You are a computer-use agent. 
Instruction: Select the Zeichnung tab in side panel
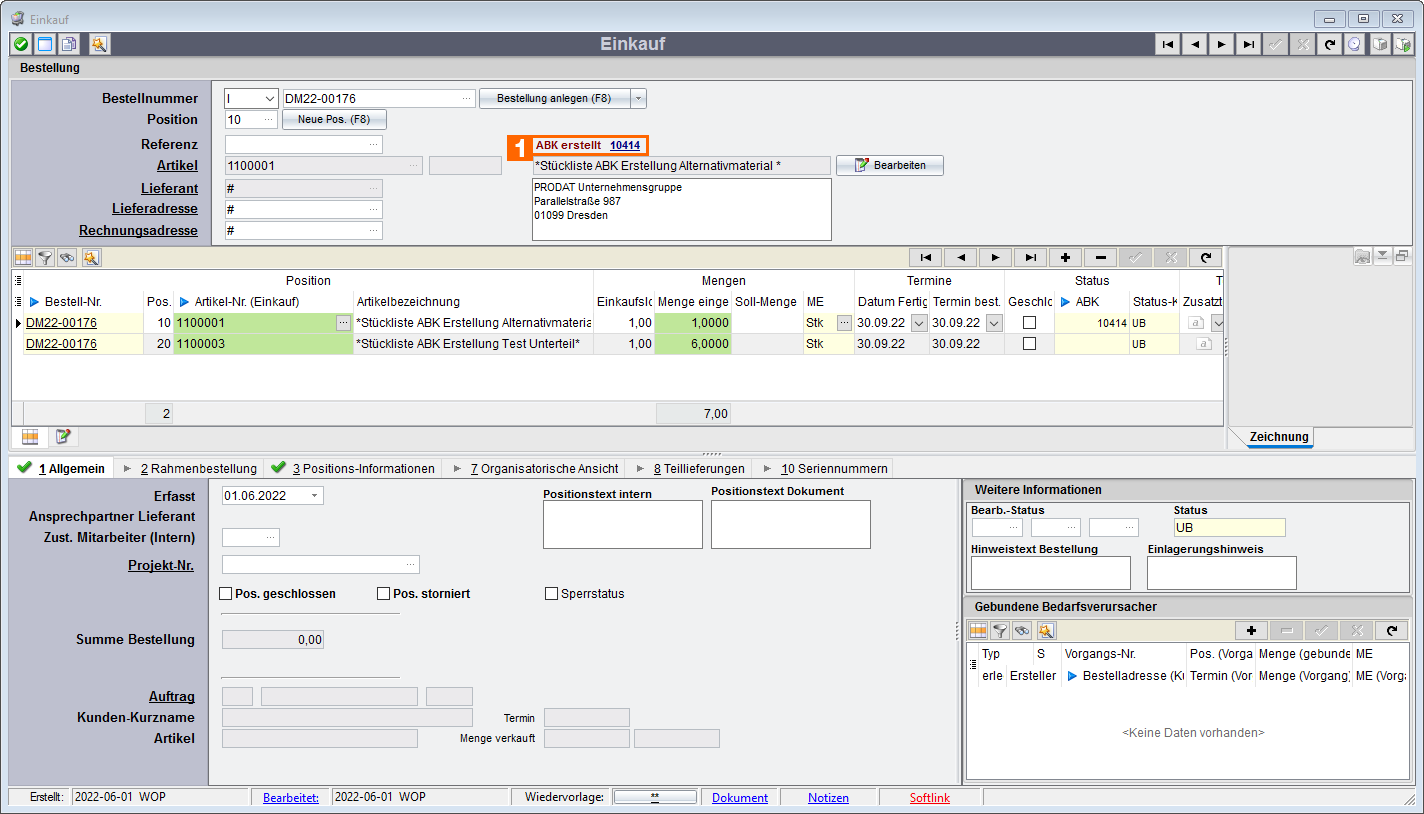pyautogui.click(x=1279, y=437)
